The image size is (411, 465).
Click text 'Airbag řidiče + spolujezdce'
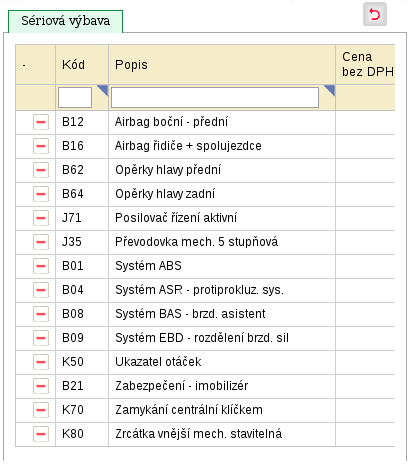(x=188, y=146)
